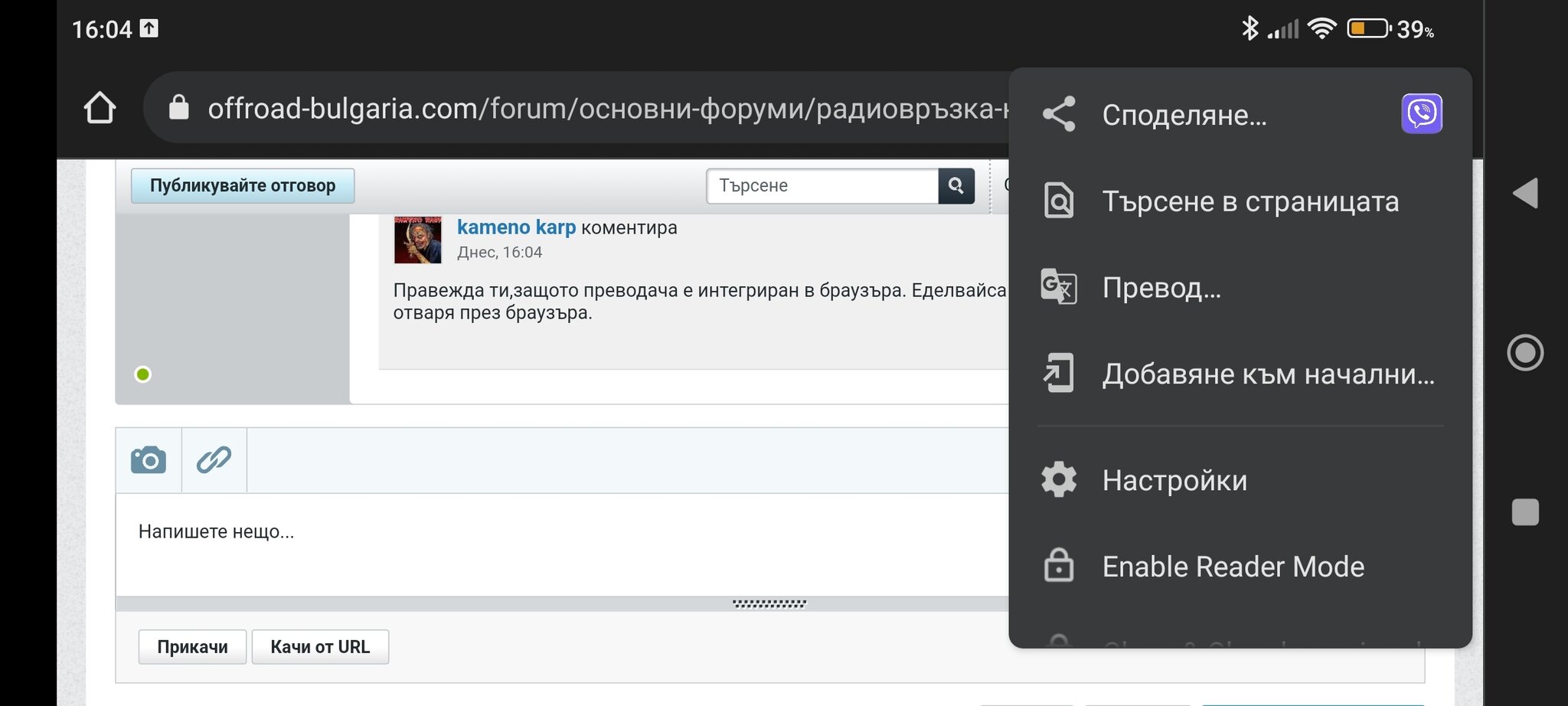Image resolution: width=1568 pixels, height=706 pixels.
Task: Select Добавяне към начални… menu item
Action: click(1268, 374)
